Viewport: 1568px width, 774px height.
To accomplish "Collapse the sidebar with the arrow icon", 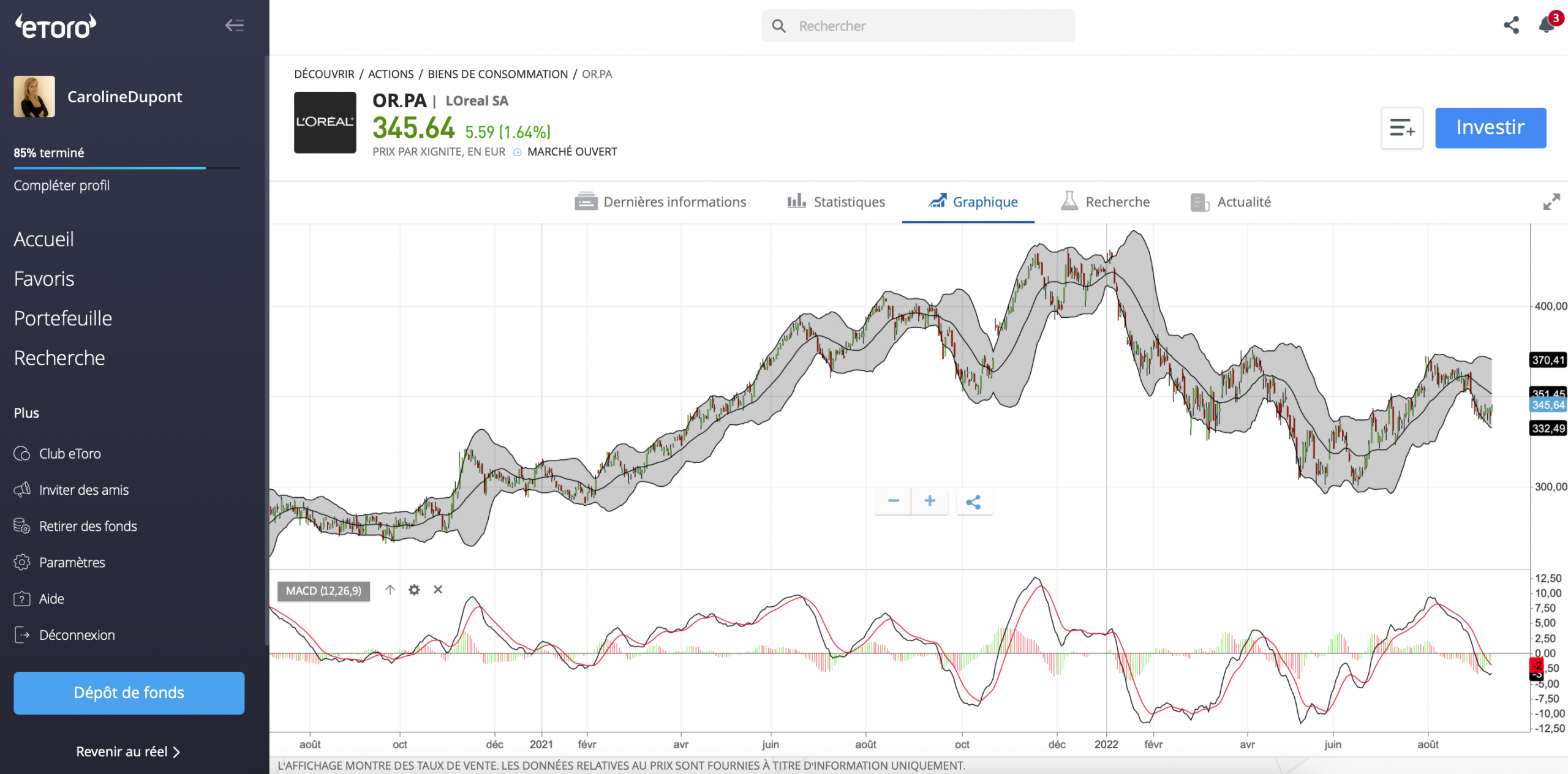I will coord(235,26).
